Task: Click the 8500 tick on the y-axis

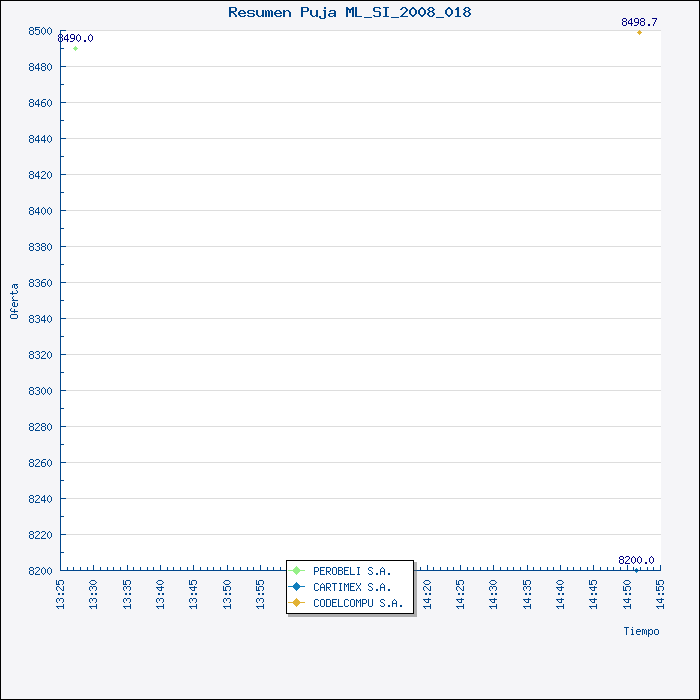Action: [x=40, y=31]
